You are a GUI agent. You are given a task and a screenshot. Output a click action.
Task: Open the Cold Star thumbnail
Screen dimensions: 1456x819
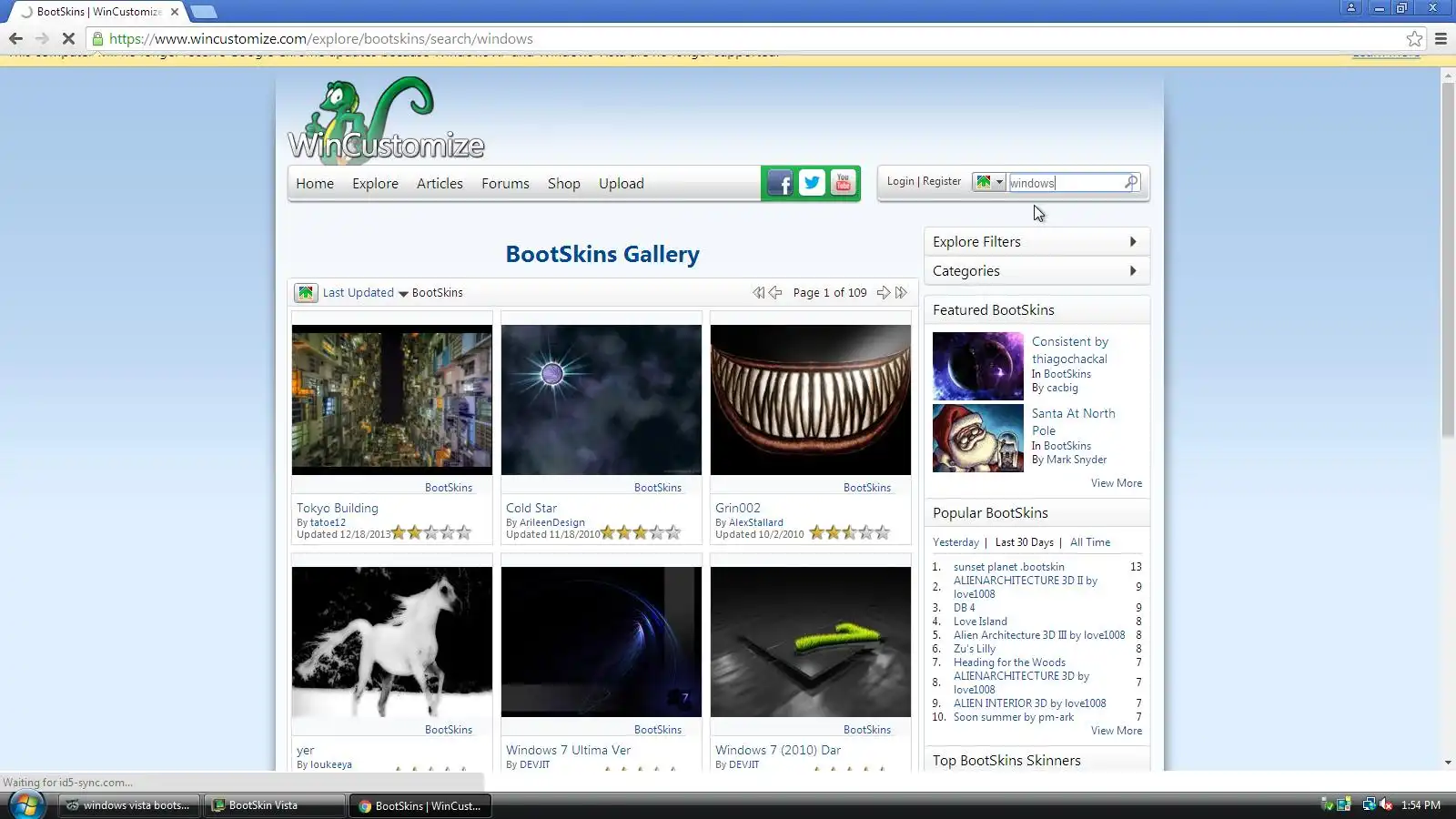click(x=602, y=399)
